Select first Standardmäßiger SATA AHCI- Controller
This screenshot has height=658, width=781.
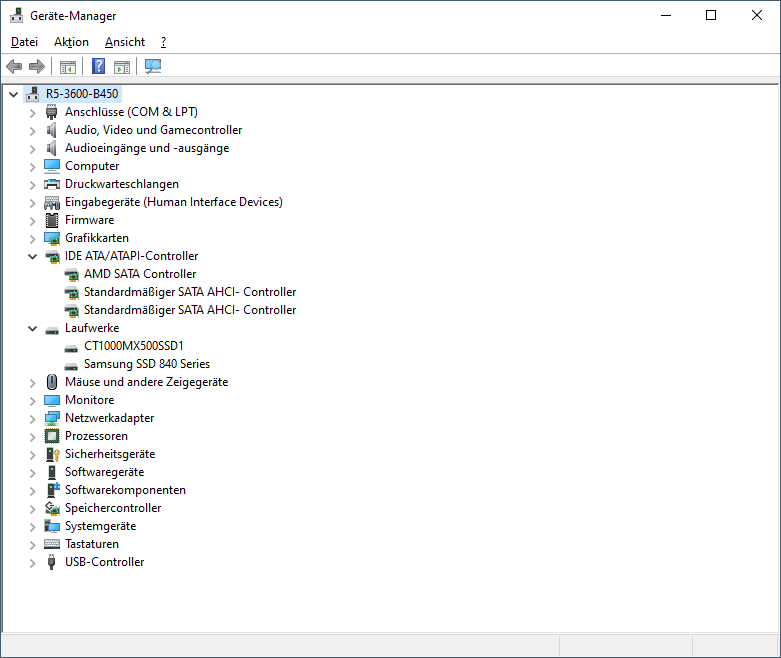click(x=190, y=292)
